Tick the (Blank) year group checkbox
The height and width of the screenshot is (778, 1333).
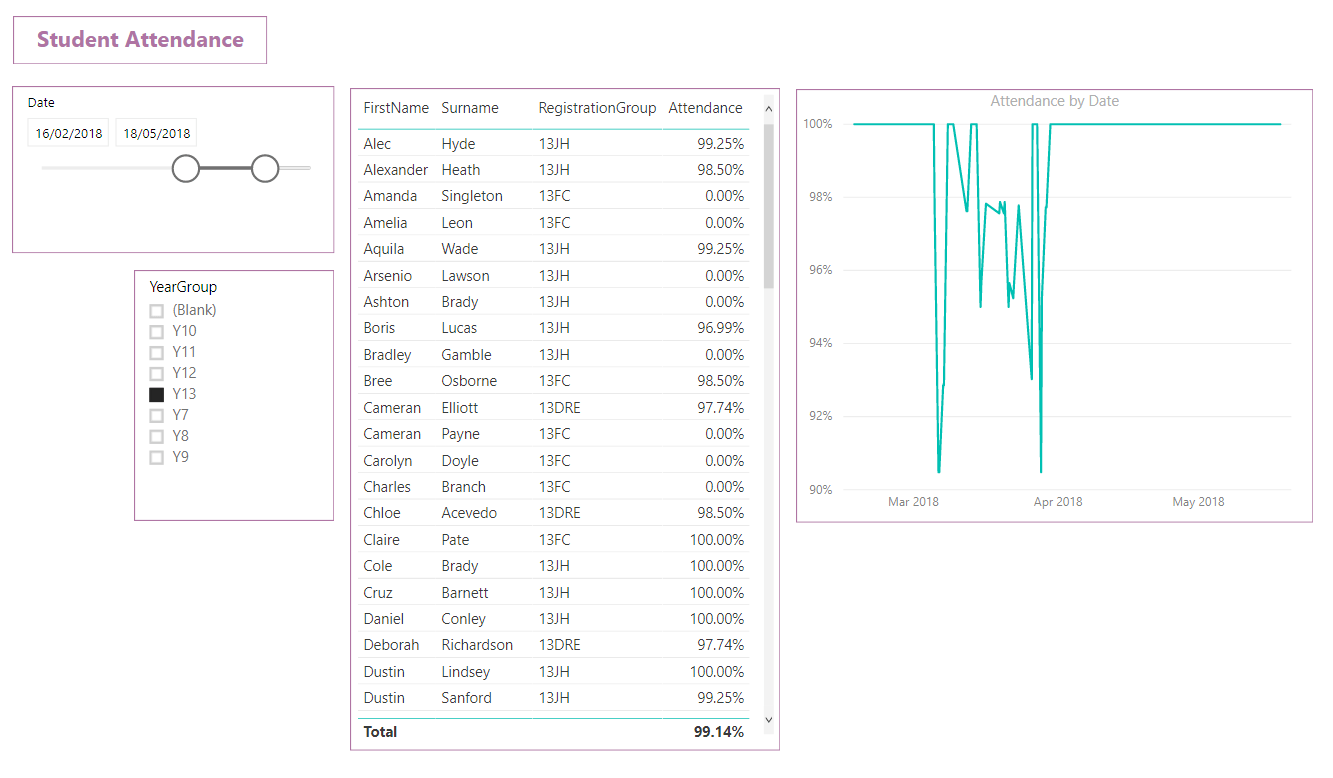click(156, 311)
